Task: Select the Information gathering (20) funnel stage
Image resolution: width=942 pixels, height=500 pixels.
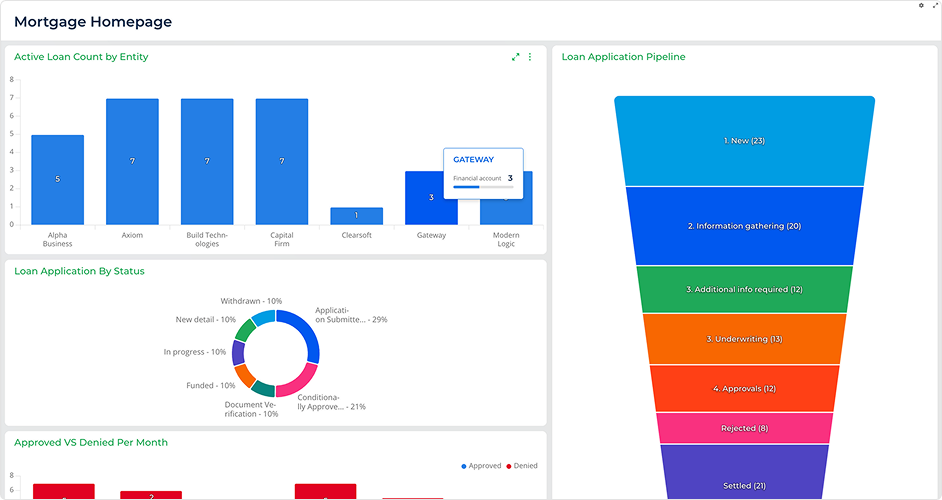Action: pos(744,226)
